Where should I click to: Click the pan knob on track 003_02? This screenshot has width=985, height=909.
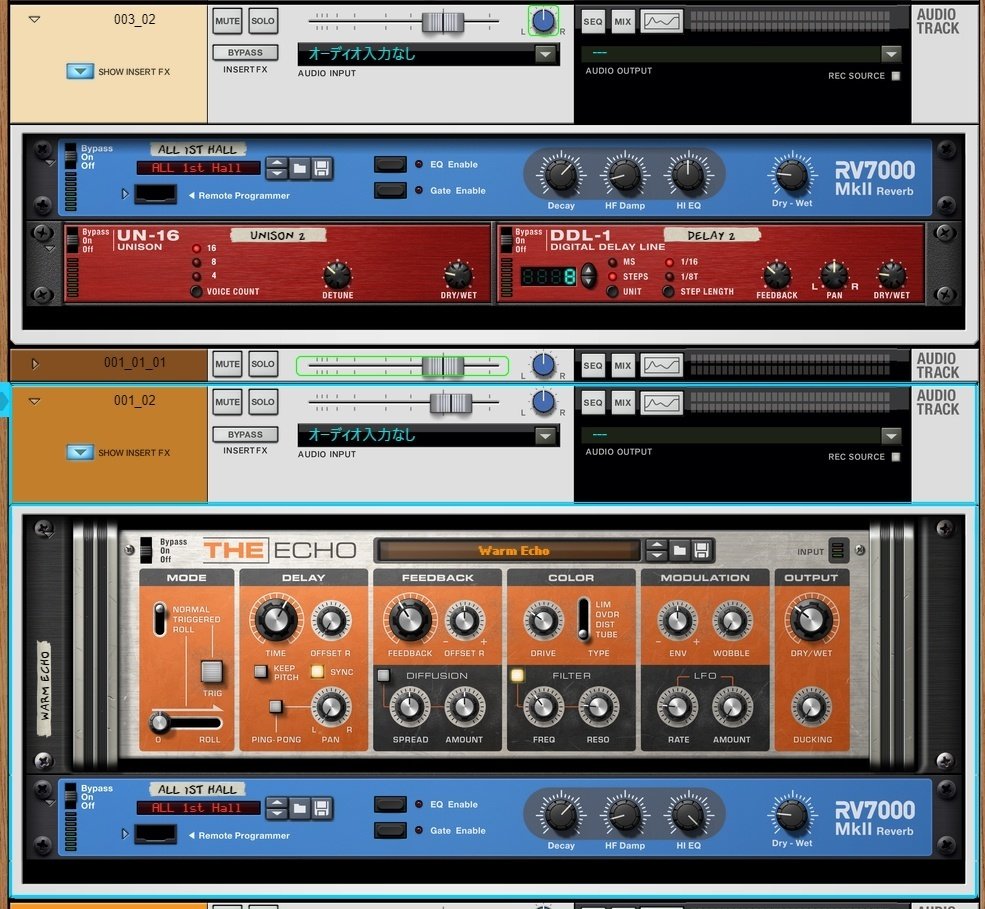(x=543, y=21)
